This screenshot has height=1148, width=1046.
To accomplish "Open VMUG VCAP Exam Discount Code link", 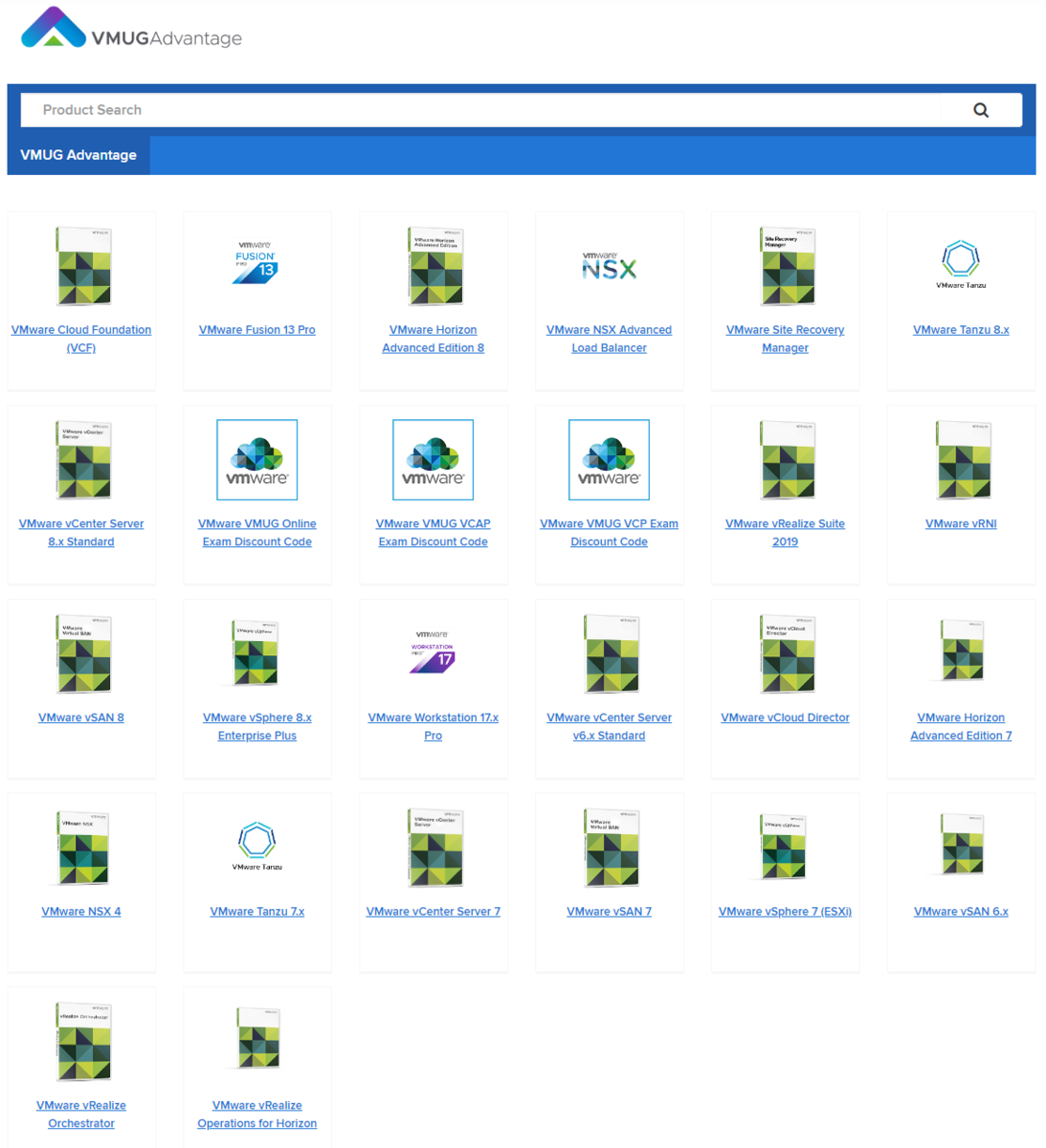I will 434,533.
